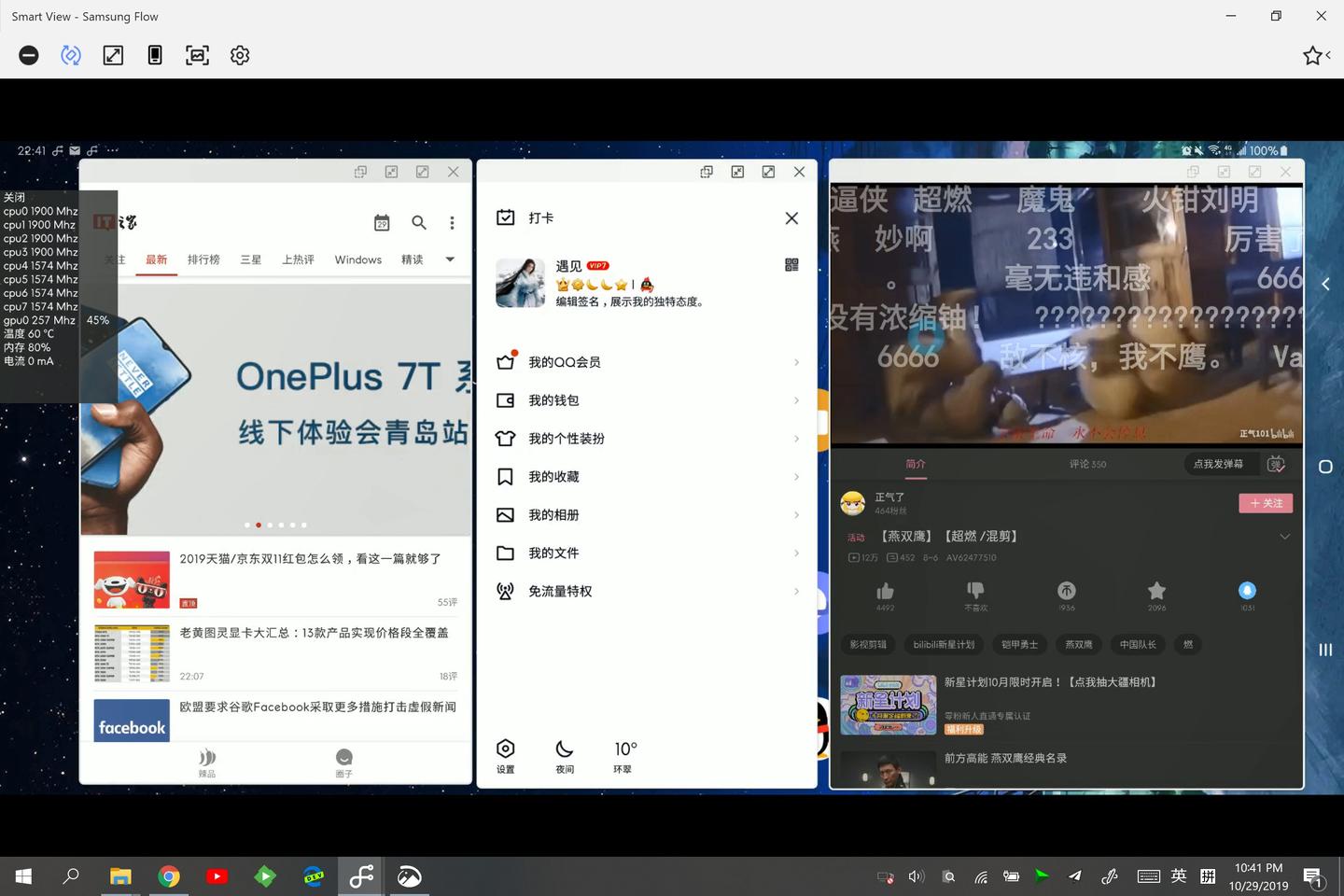
Task: Like the video with the thumbs-up icon
Action: pos(885,591)
